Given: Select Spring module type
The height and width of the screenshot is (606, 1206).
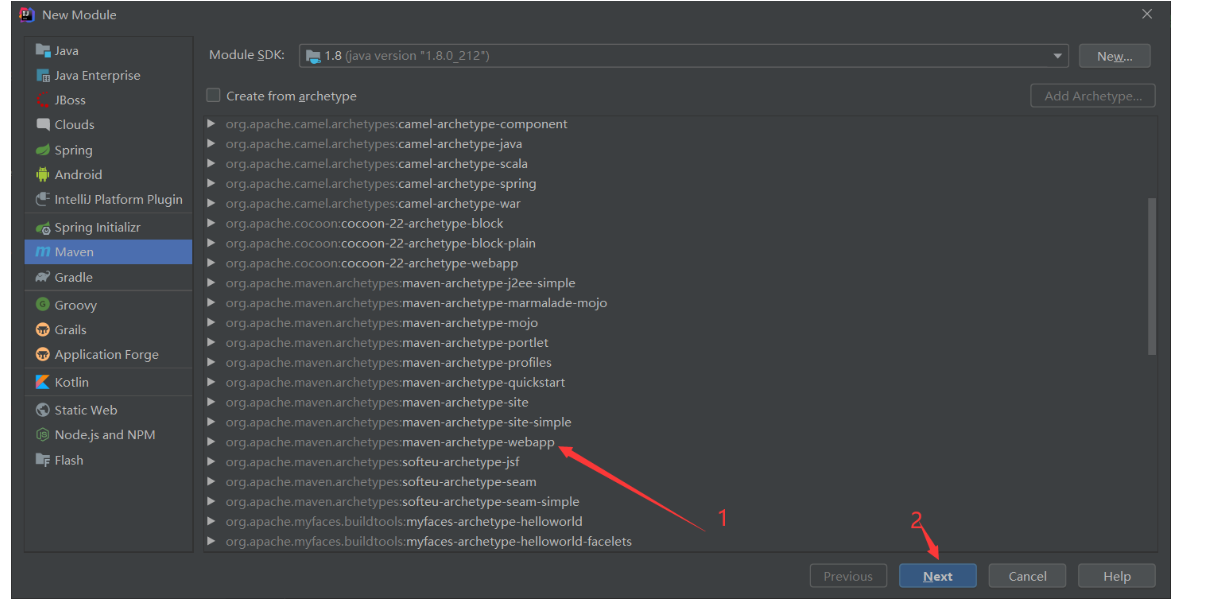Looking at the screenshot, I should [x=108, y=150].
